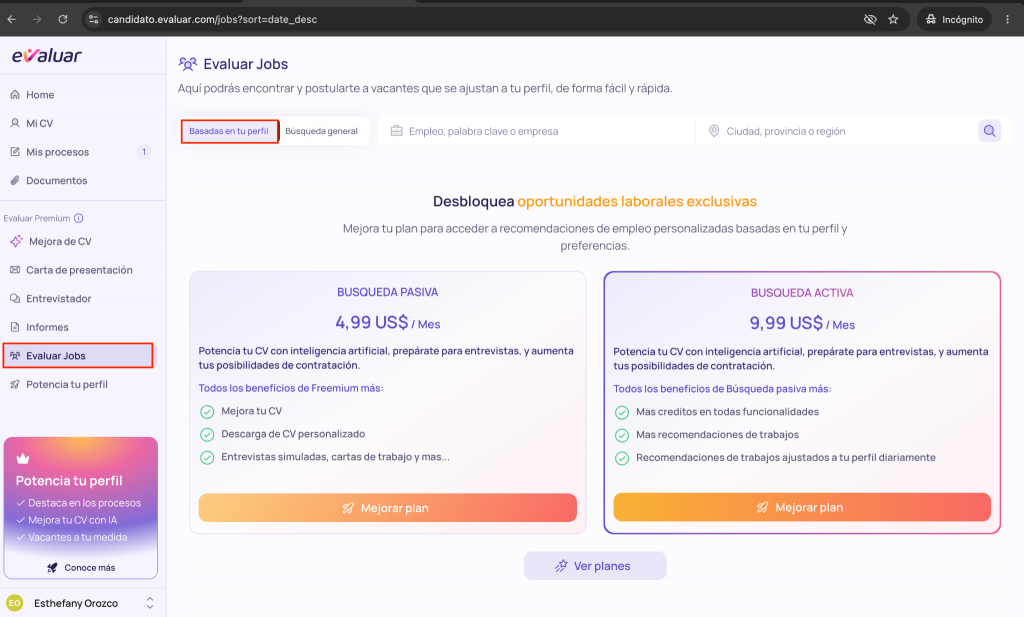The image size is (1024, 617).
Task: Open the browser three-dot menu
Action: (x=1008, y=19)
